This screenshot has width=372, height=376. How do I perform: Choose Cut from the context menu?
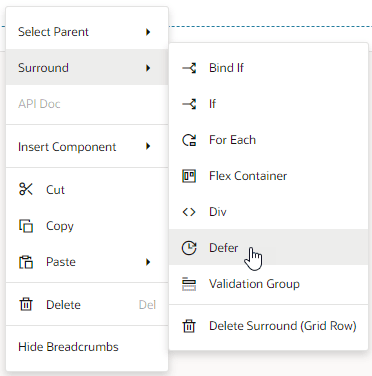point(87,189)
